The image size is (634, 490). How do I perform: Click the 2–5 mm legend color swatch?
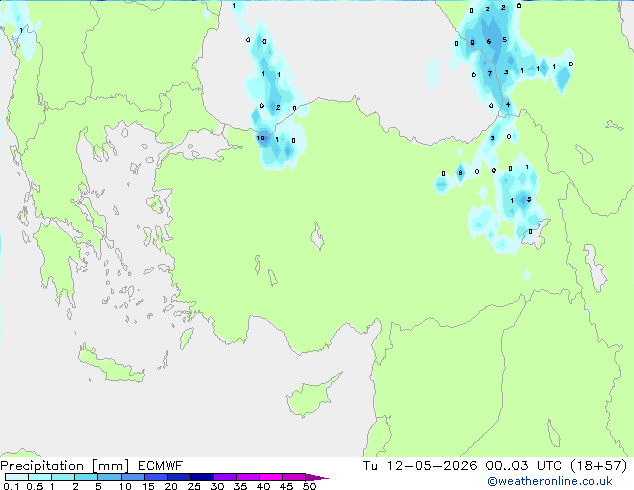click(86, 477)
